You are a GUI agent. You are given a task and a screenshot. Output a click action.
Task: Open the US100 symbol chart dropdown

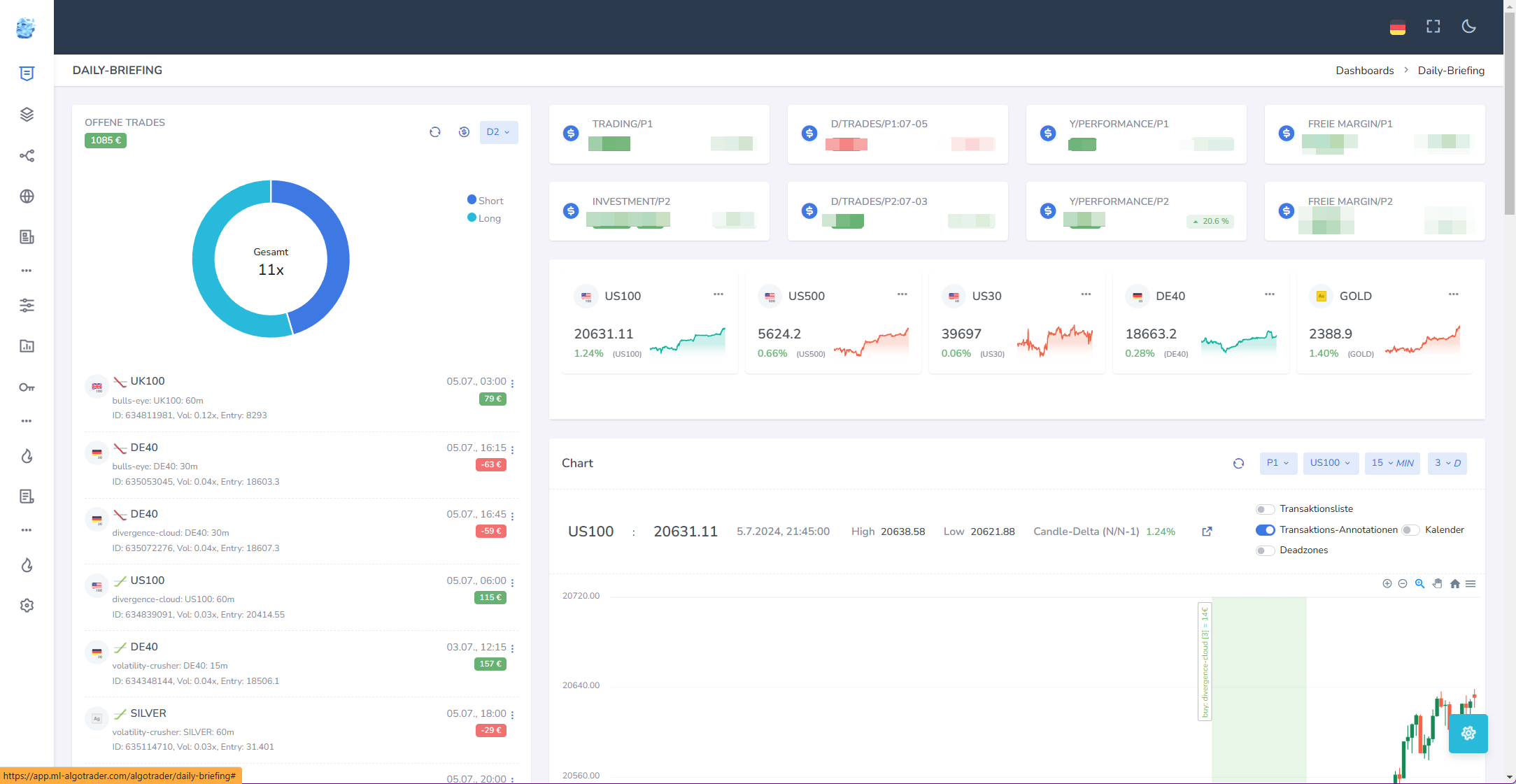pyautogui.click(x=1330, y=463)
